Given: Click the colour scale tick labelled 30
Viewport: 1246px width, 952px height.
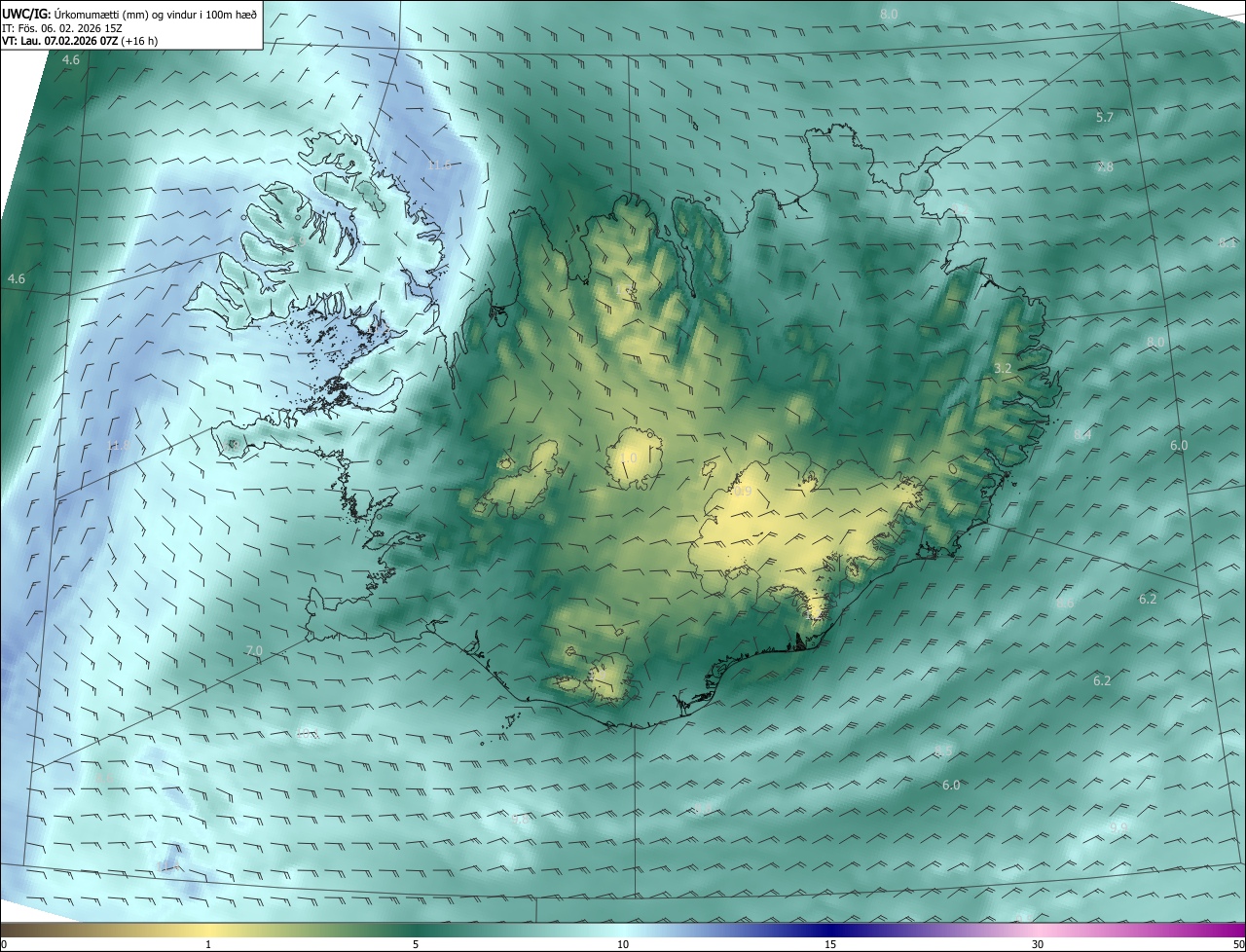Looking at the screenshot, I should [x=1038, y=944].
